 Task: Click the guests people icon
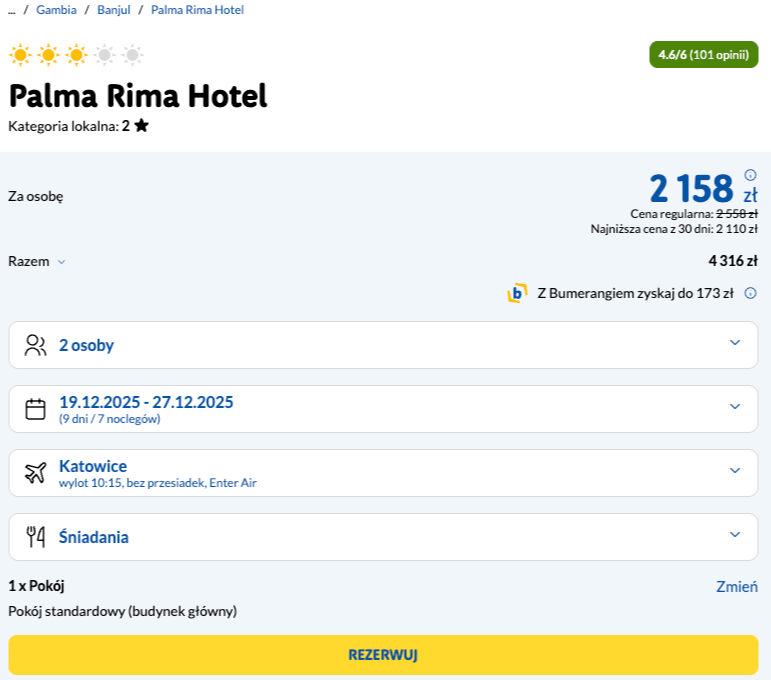[x=36, y=345]
